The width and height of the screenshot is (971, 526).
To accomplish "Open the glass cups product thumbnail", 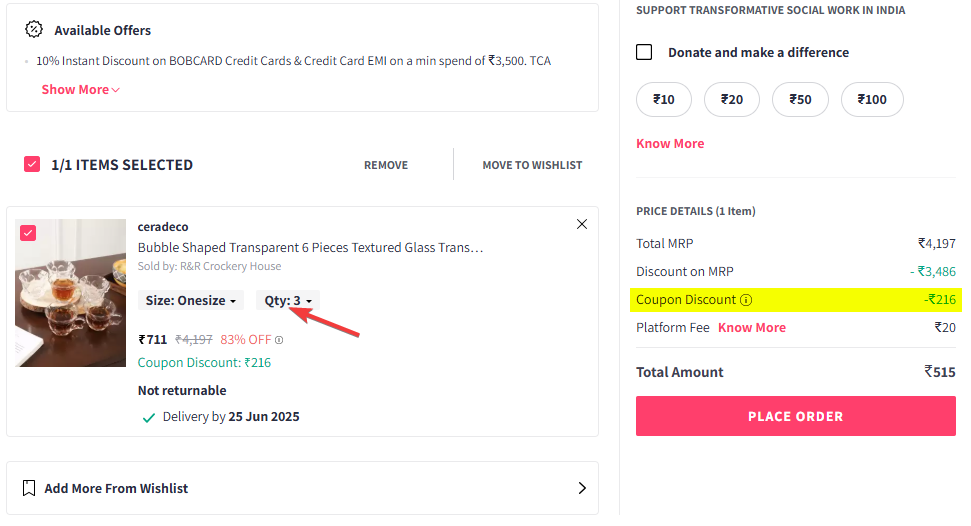I will (x=71, y=292).
